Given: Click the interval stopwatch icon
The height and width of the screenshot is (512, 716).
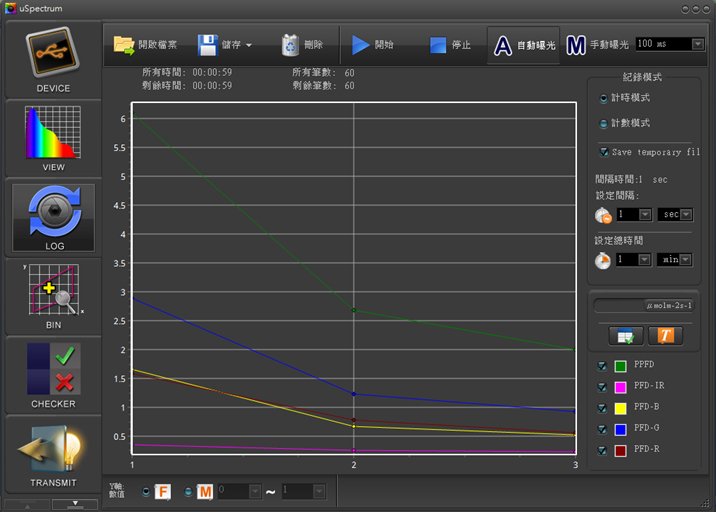Looking at the screenshot, I should click(x=603, y=215).
